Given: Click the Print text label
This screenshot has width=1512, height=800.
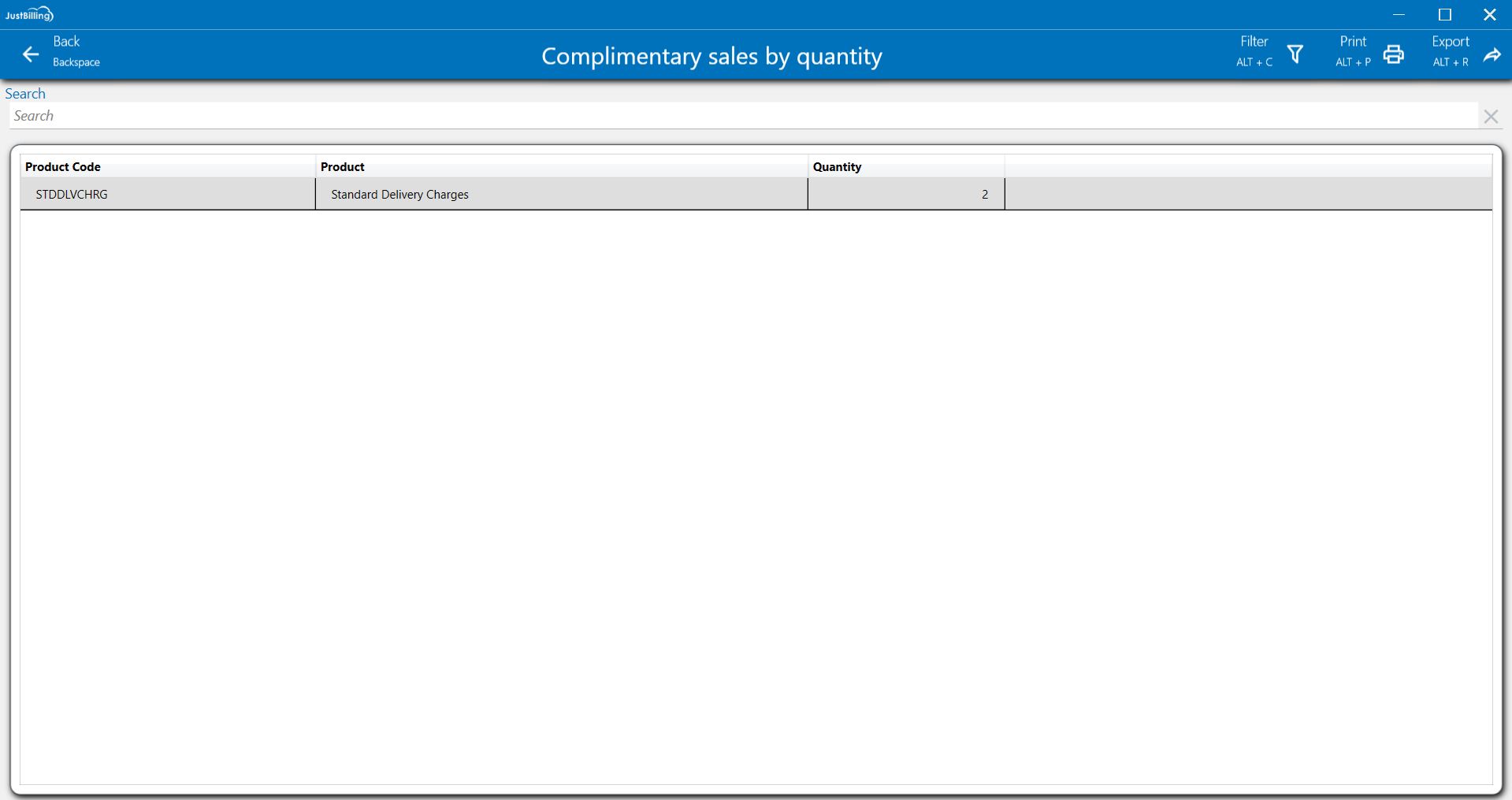Looking at the screenshot, I should pyautogui.click(x=1353, y=42).
